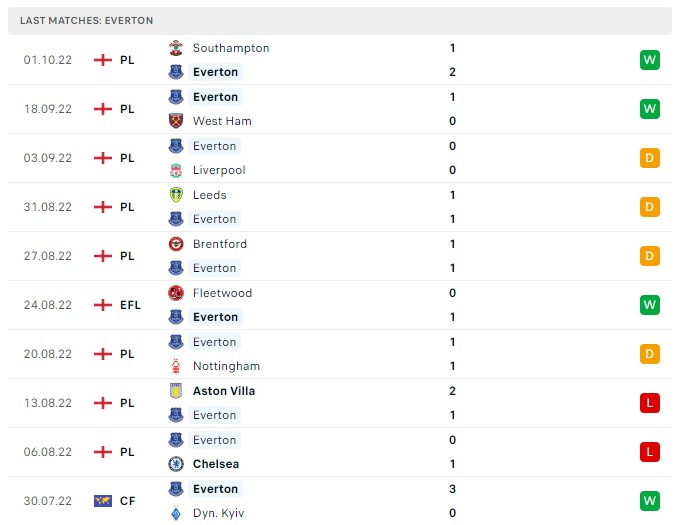Click the Leeds club crest icon
Viewport: 681px width, 525px height.
[x=176, y=195]
